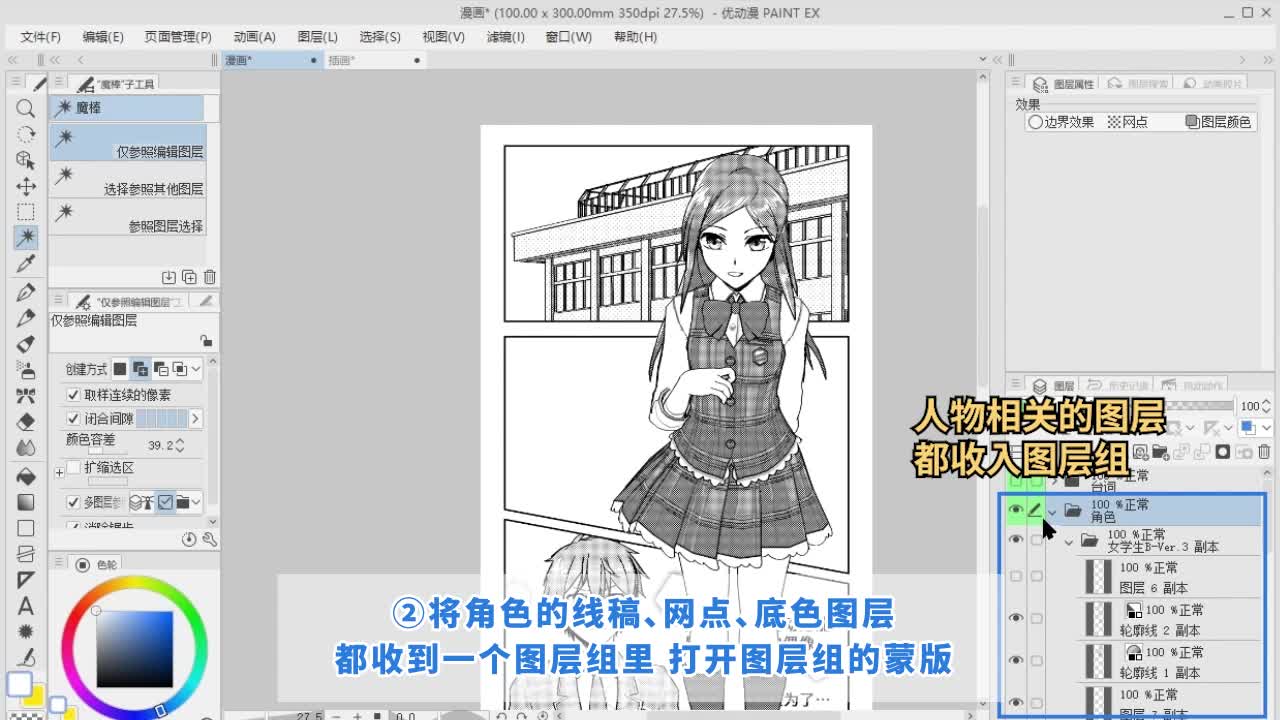Viewport: 1280px width, 720px height.
Task: Open layer opacity dropdown beside 100
Action: (1266, 406)
